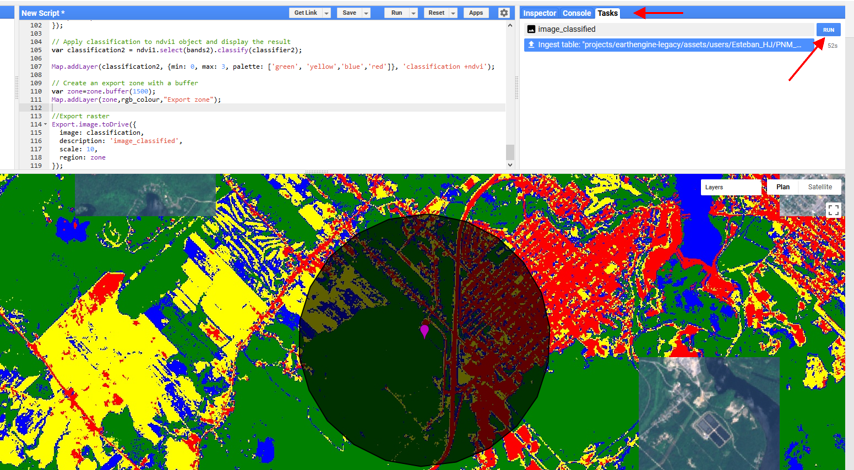Screen dimensions: 854x470
Task: Click the Get Link button
Action: pyautogui.click(x=306, y=13)
